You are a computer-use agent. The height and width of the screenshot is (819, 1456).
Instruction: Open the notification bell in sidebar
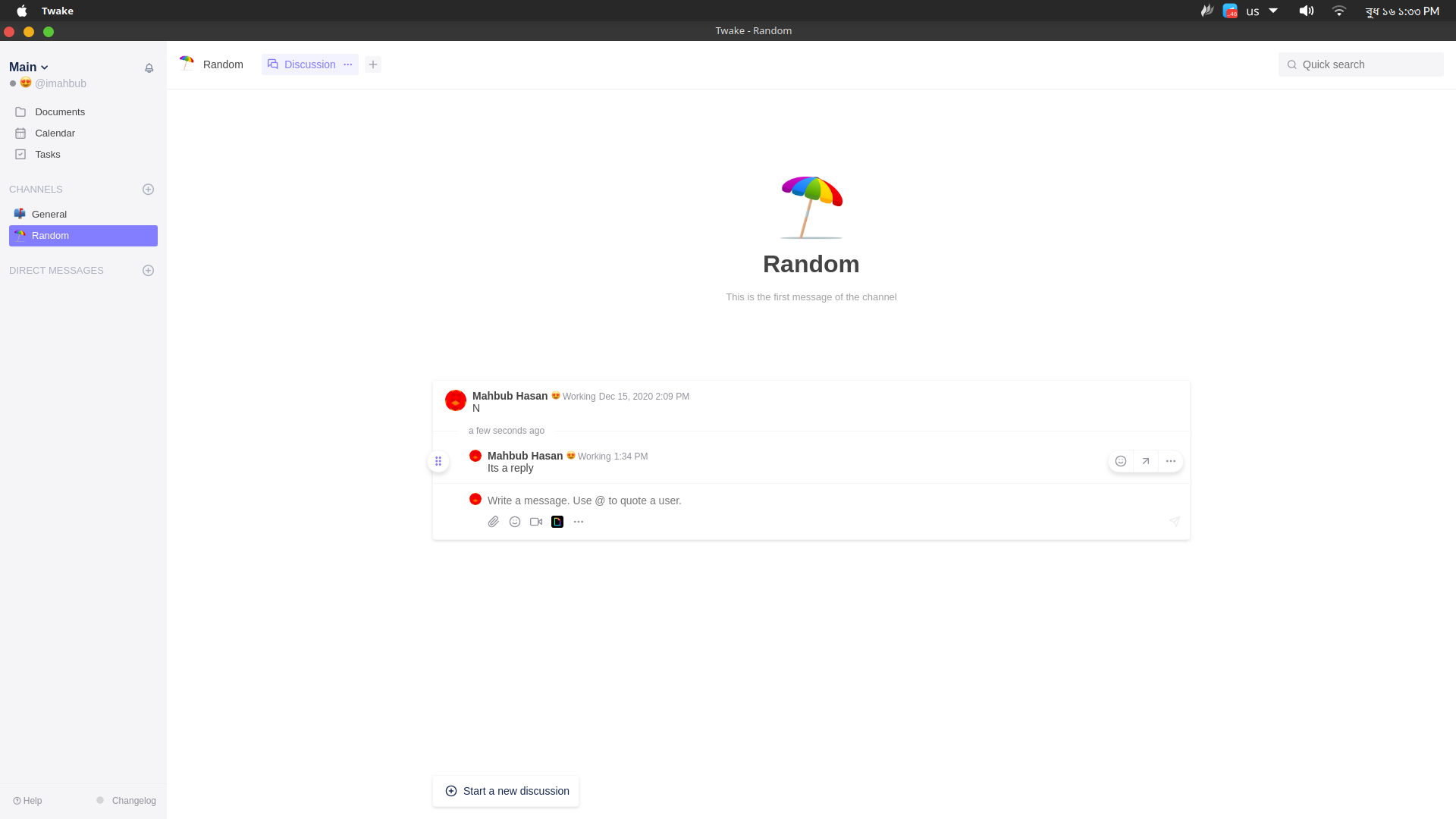point(149,68)
